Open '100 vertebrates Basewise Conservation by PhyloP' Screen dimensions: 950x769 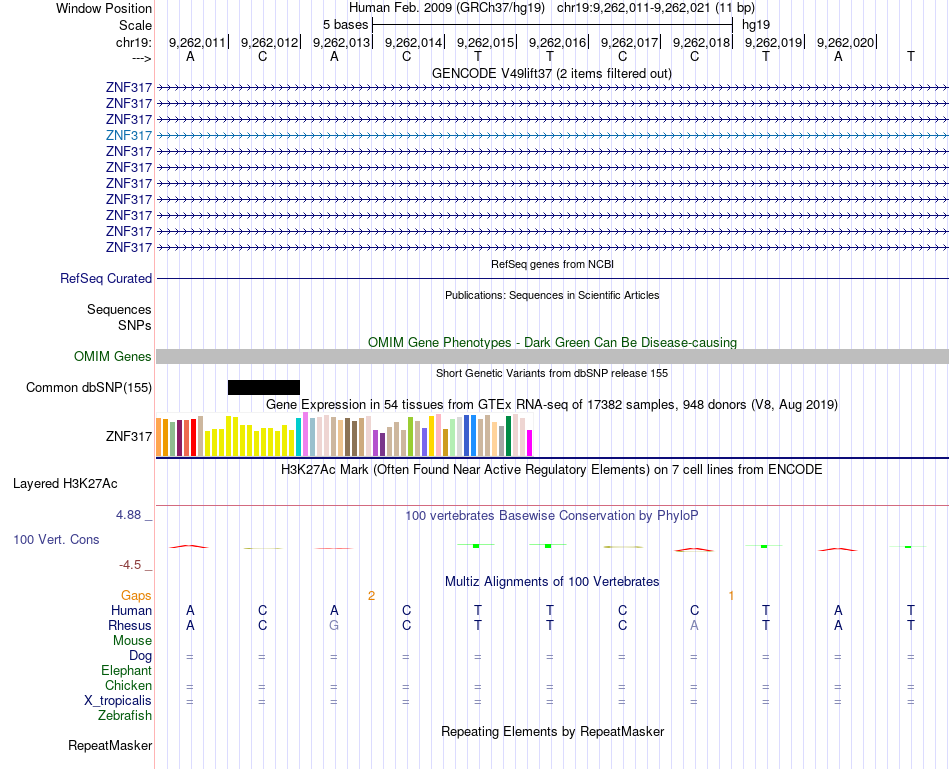click(x=551, y=516)
